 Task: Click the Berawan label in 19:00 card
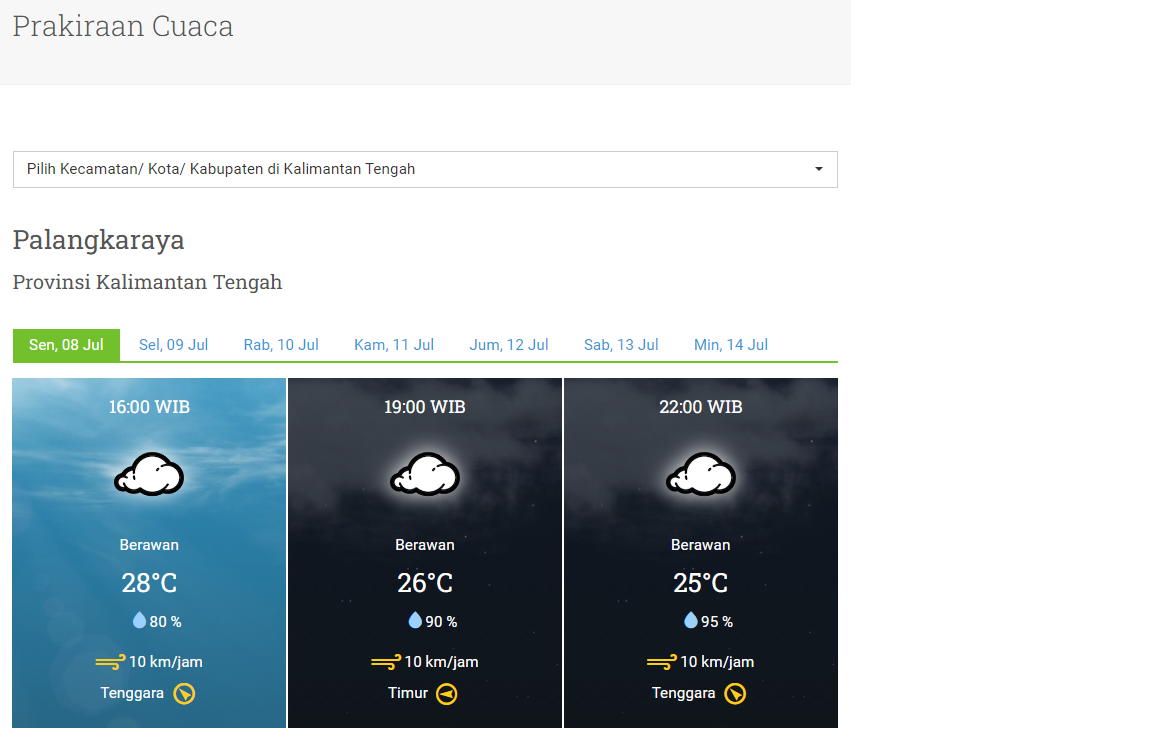click(425, 545)
